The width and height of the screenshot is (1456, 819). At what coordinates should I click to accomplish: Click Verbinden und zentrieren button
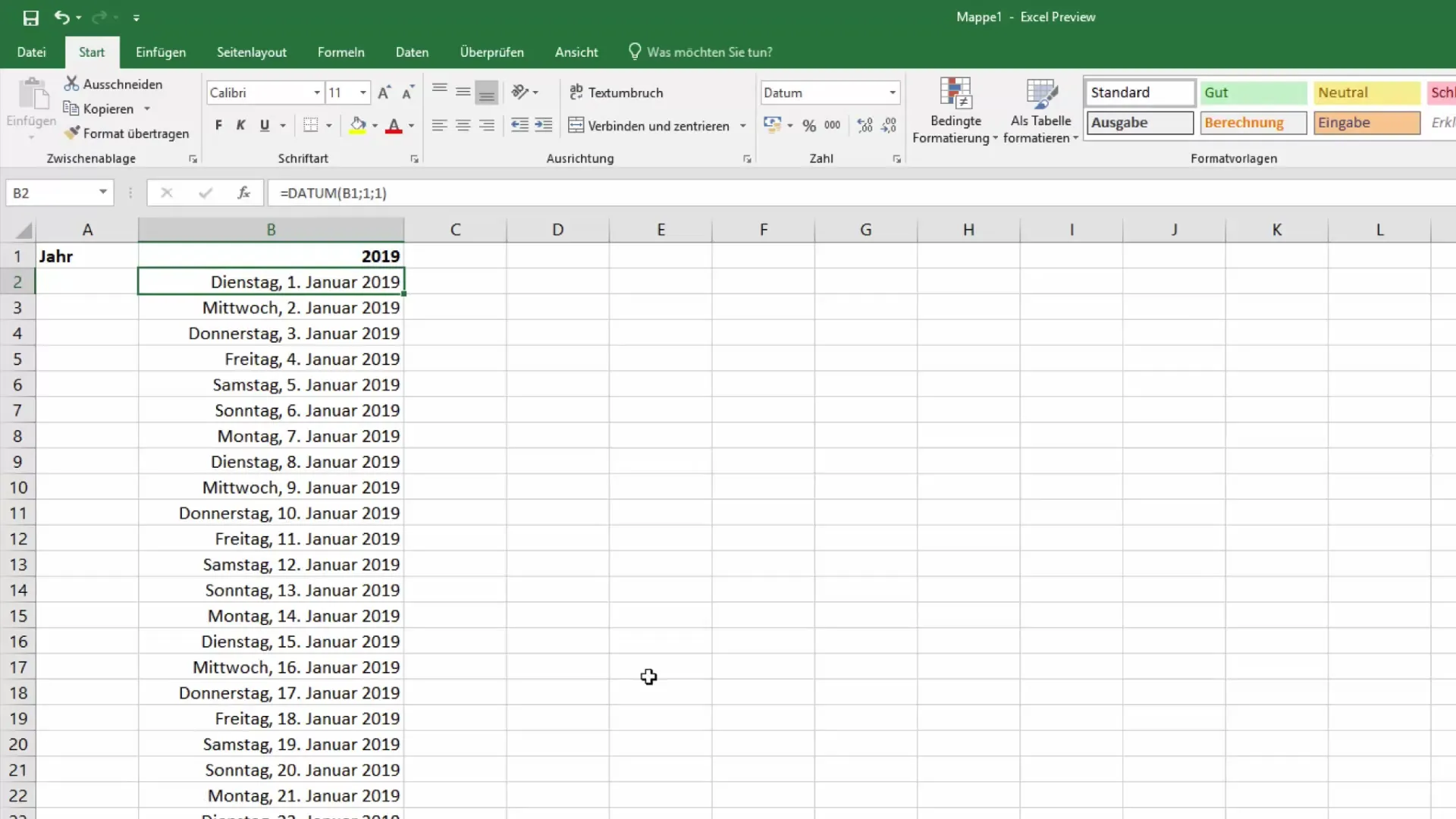tap(650, 126)
